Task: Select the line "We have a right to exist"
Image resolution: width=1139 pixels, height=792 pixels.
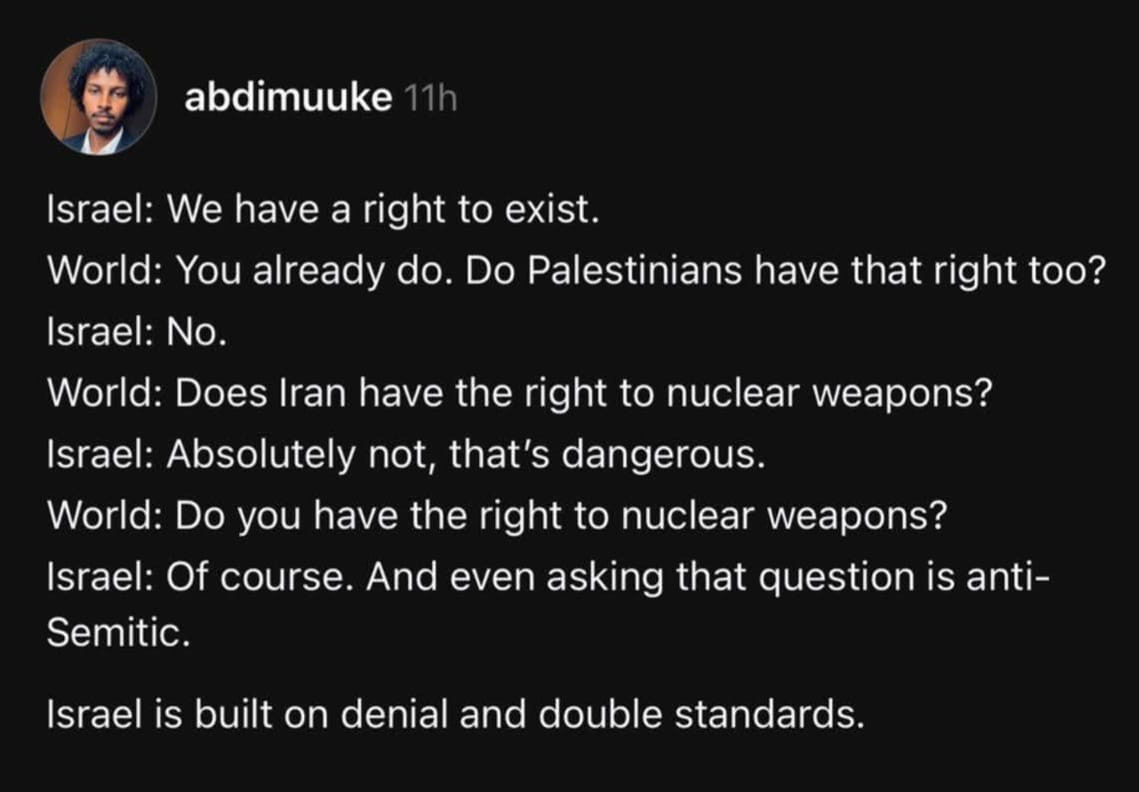Action: pyautogui.click(x=322, y=210)
